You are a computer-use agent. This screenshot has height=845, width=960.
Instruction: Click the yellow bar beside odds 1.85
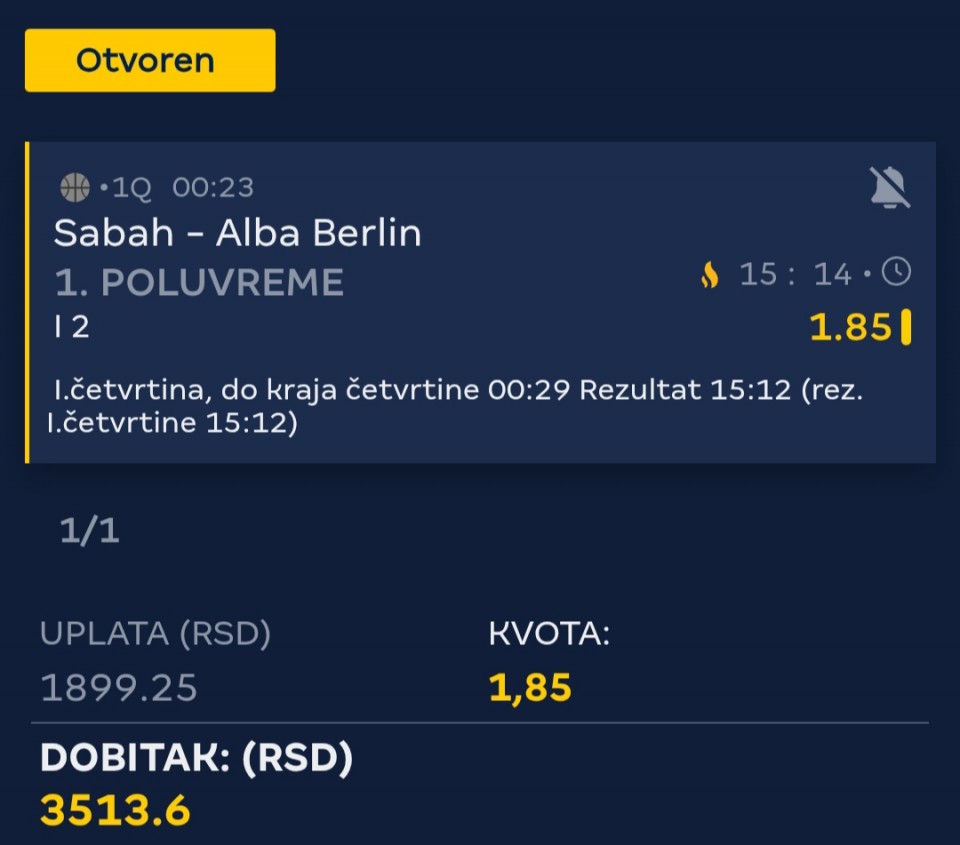906,327
